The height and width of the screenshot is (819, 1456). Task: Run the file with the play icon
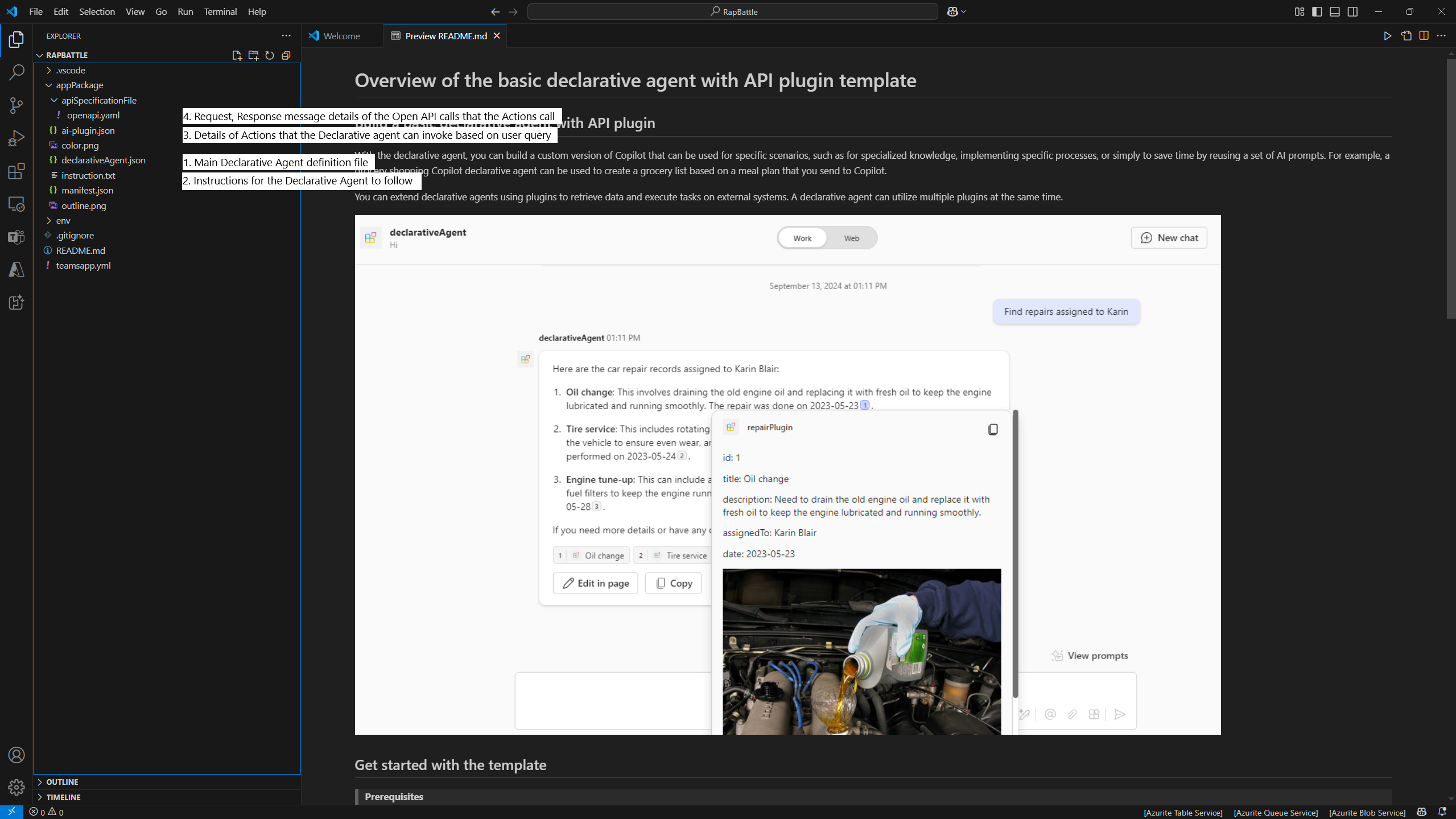(x=1388, y=36)
